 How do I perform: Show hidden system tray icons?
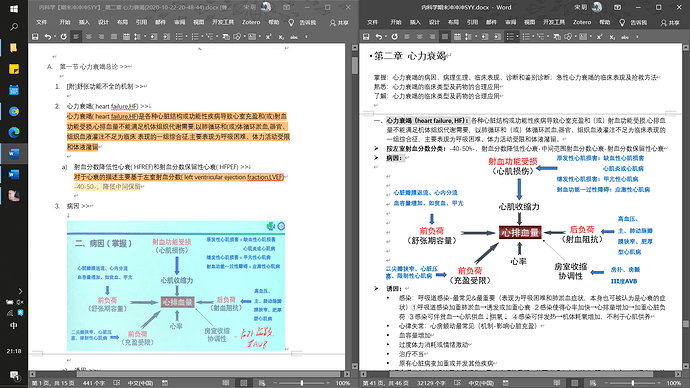[x=20, y=291]
